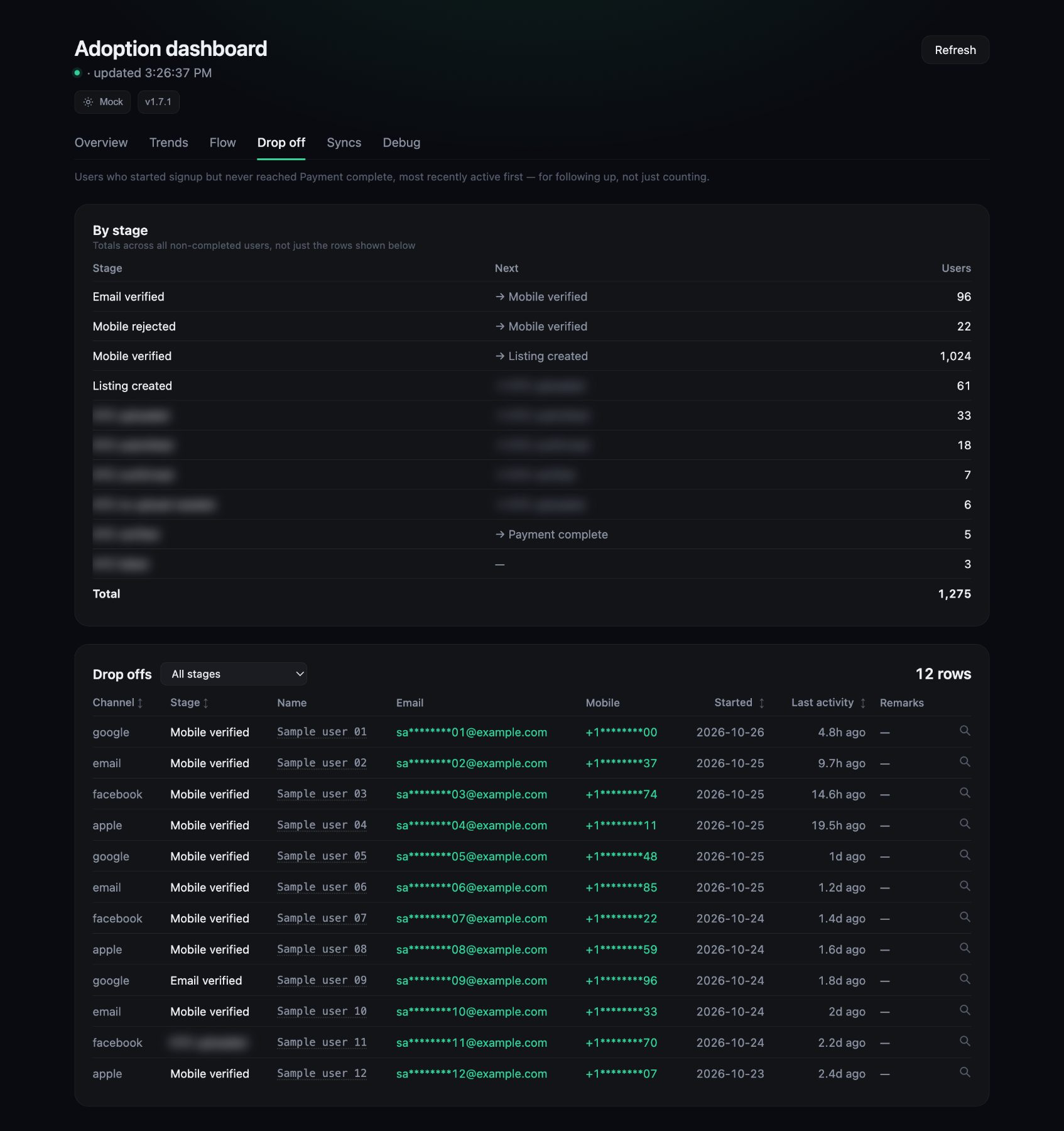1064x1131 pixels.
Task: Click the Mobile verified users count 1,024
Action: click(955, 356)
